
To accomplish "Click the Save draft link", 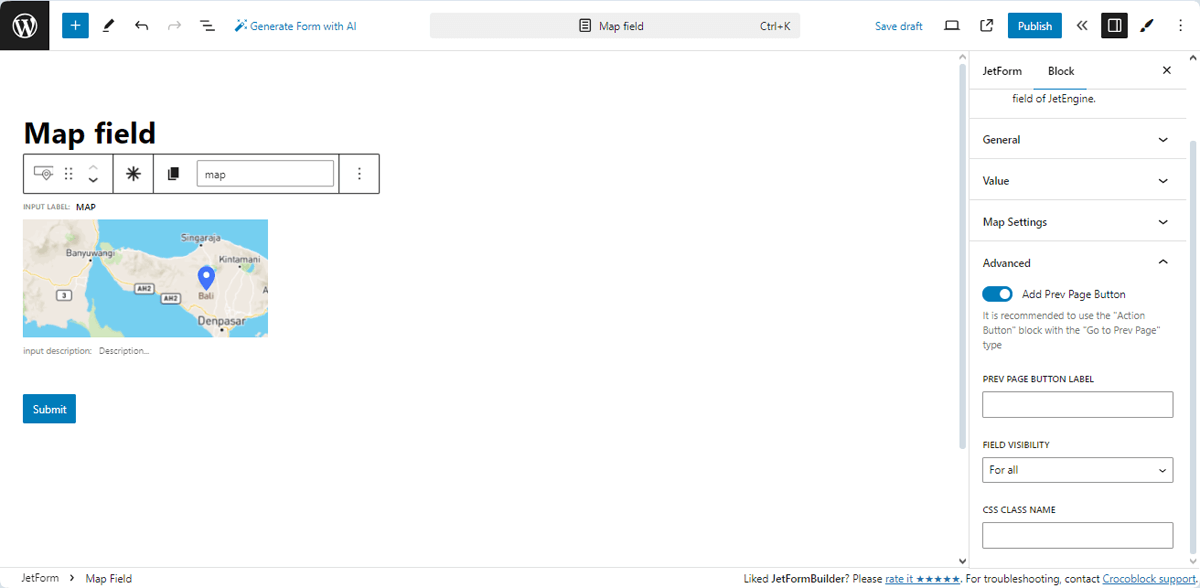I will [898, 26].
